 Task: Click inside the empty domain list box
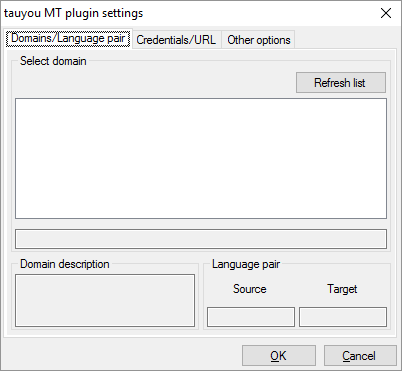tap(201, 158)
